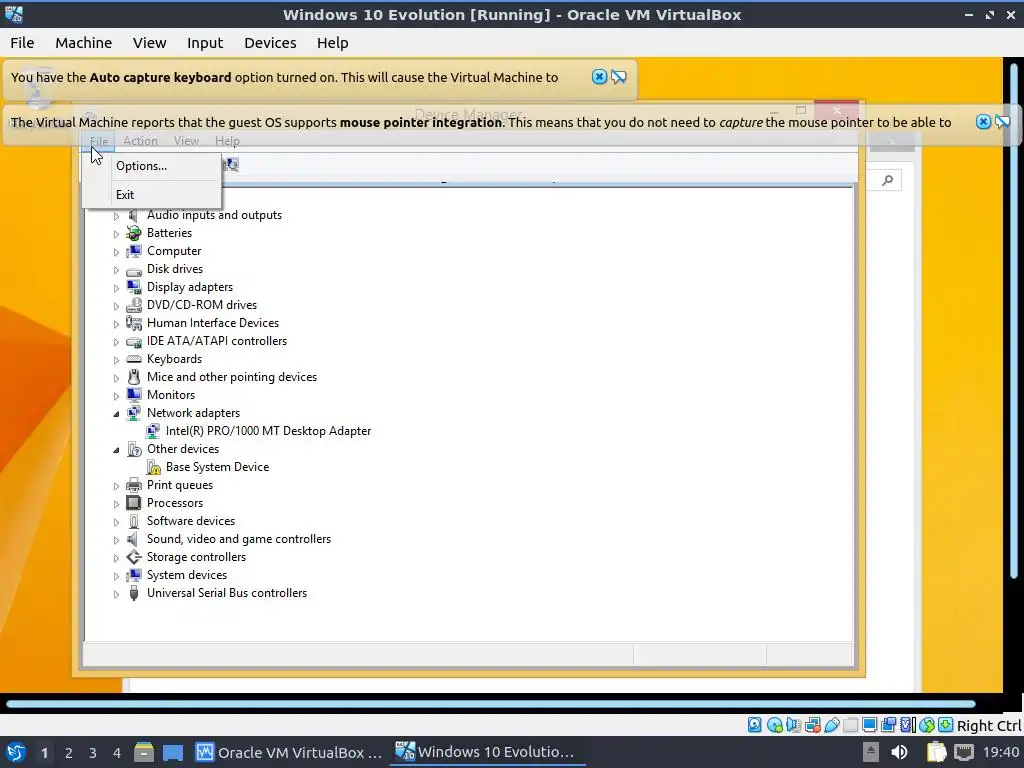Close the Auto capture keyboard notification
Viewport: 1024px width, 768px height.
coord(599,77)
